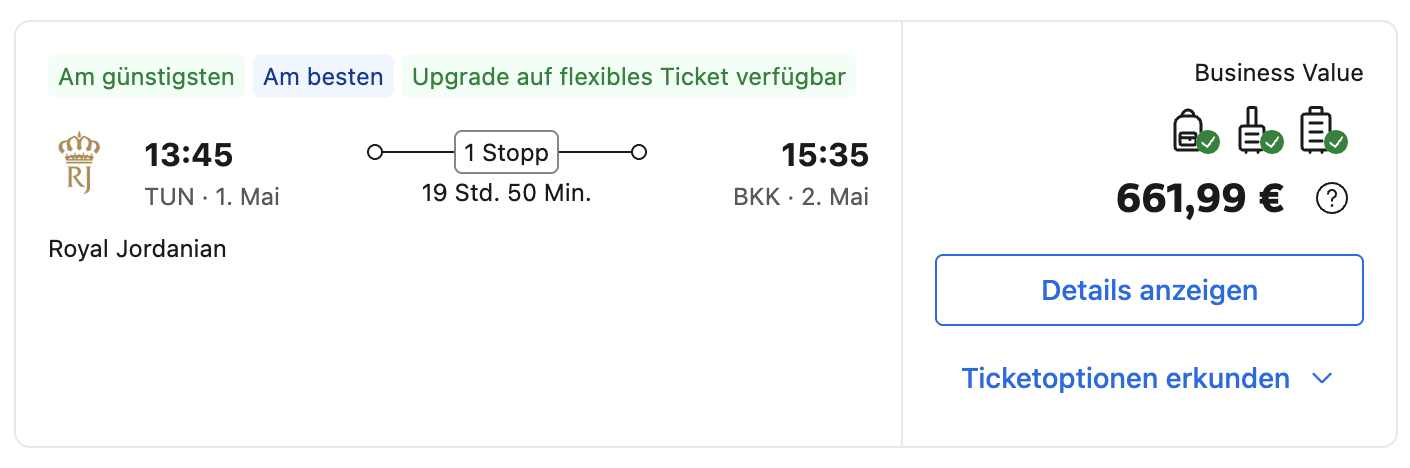Click the 661,99 € price
This screenshot has width=1410, height=468.
click(1200, 199)
